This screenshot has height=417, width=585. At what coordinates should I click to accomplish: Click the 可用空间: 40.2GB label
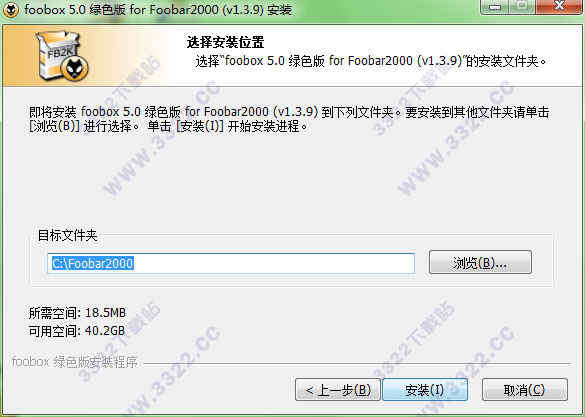point(77,330)
